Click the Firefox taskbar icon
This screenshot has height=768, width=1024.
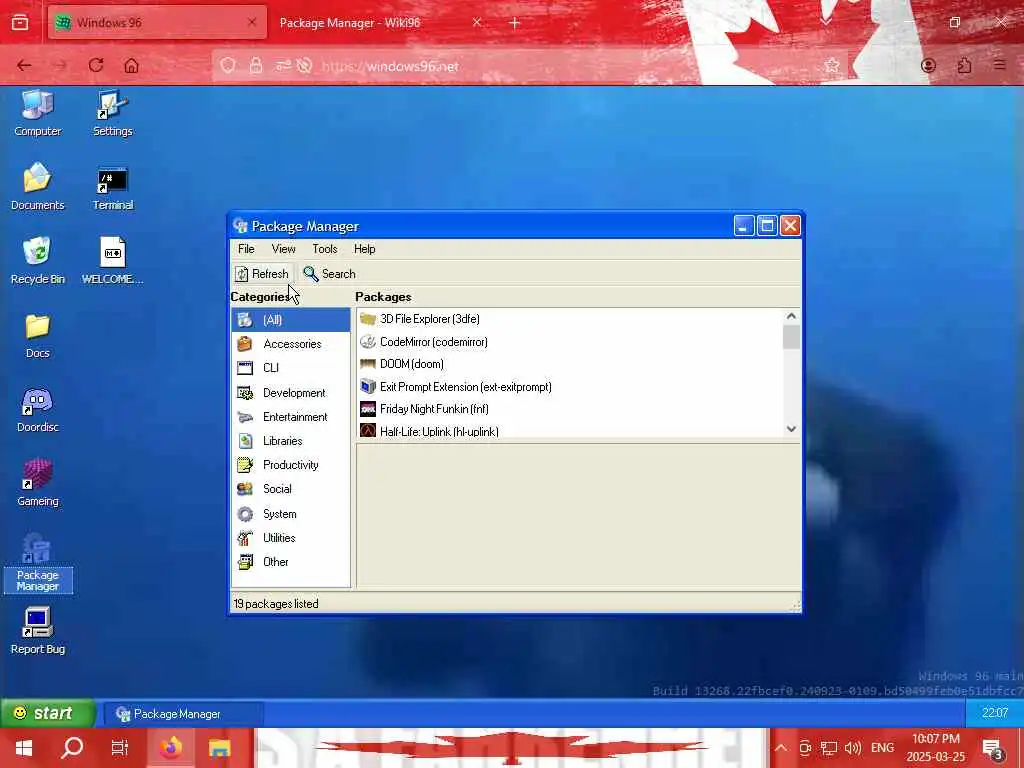[x=170, y=748]
